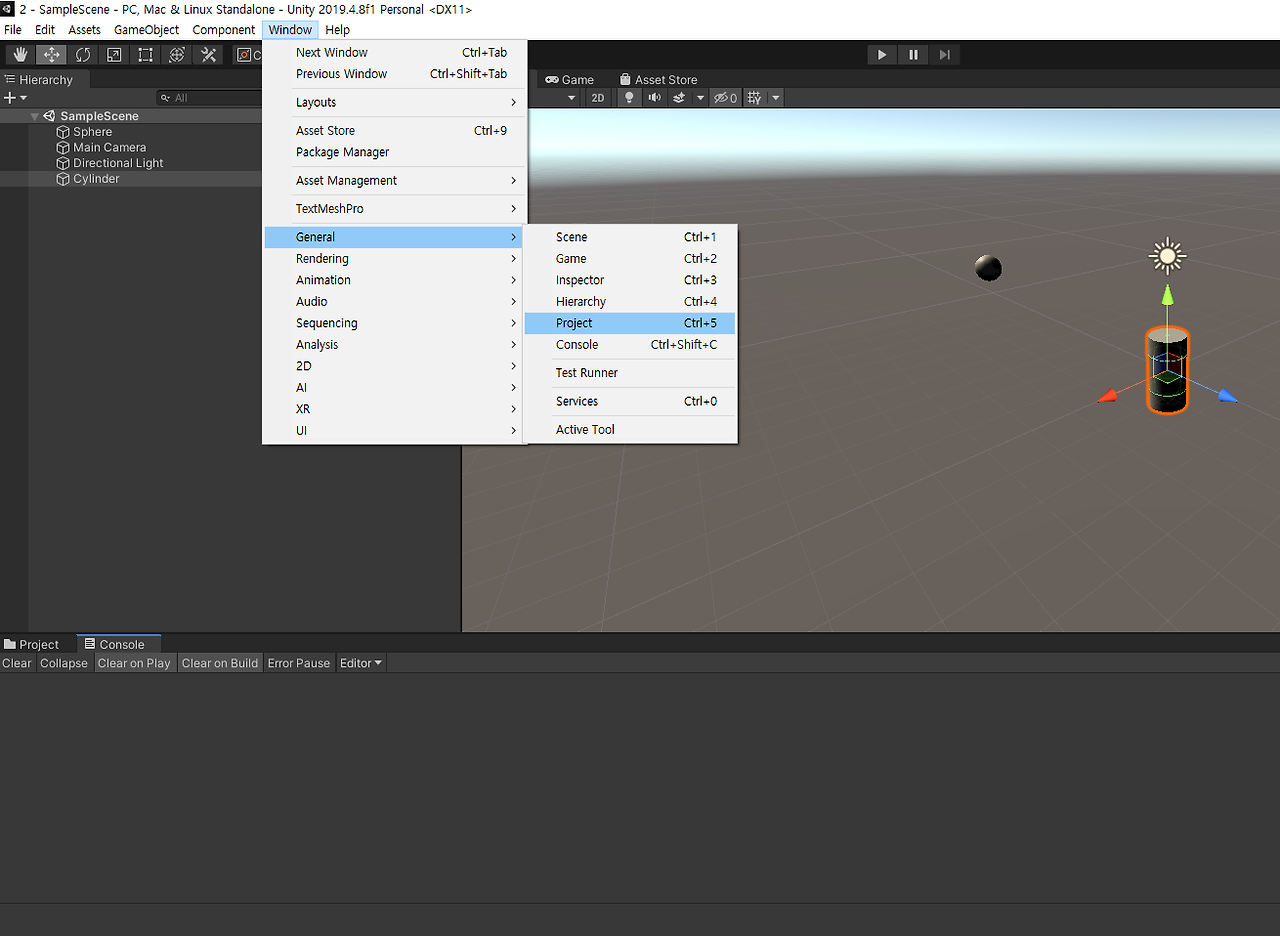The image size is (1280, 936).
Task: Open effects dropdown arrow beside effects icon
Action: (700, 98)
